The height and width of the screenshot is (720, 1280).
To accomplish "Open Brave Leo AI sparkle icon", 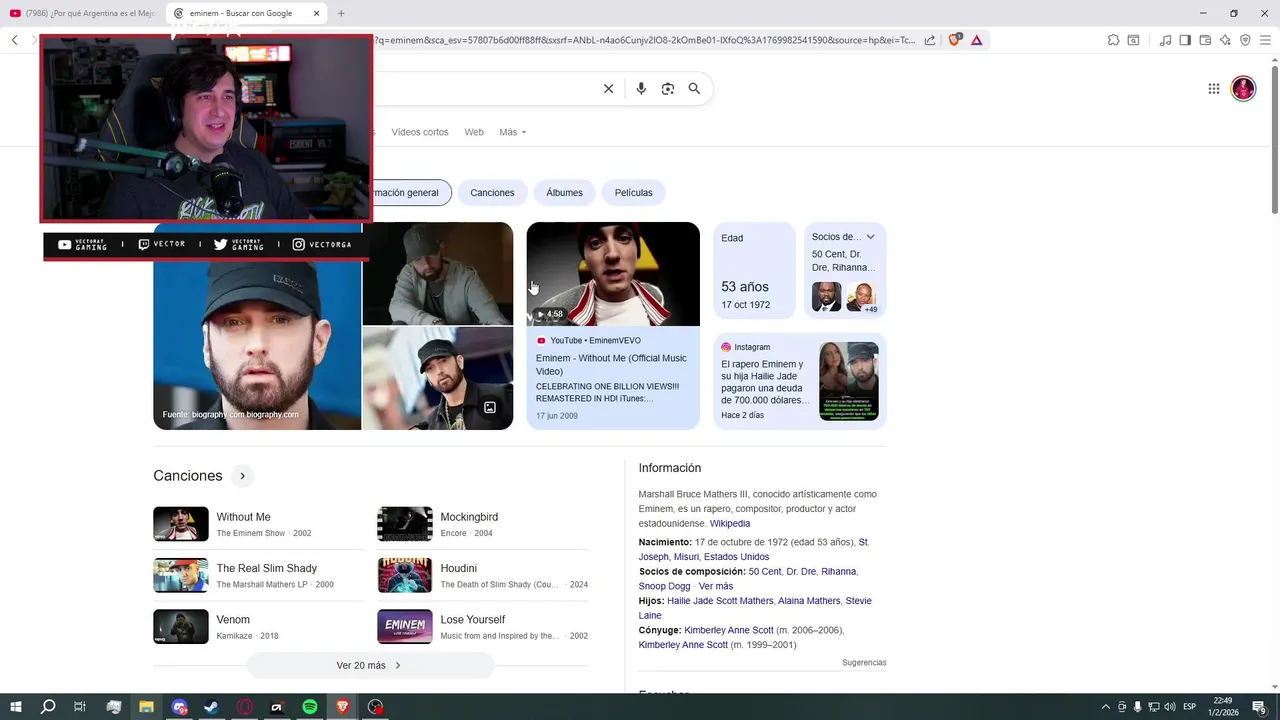I will pyautogui.click(x=1225, y=40).
